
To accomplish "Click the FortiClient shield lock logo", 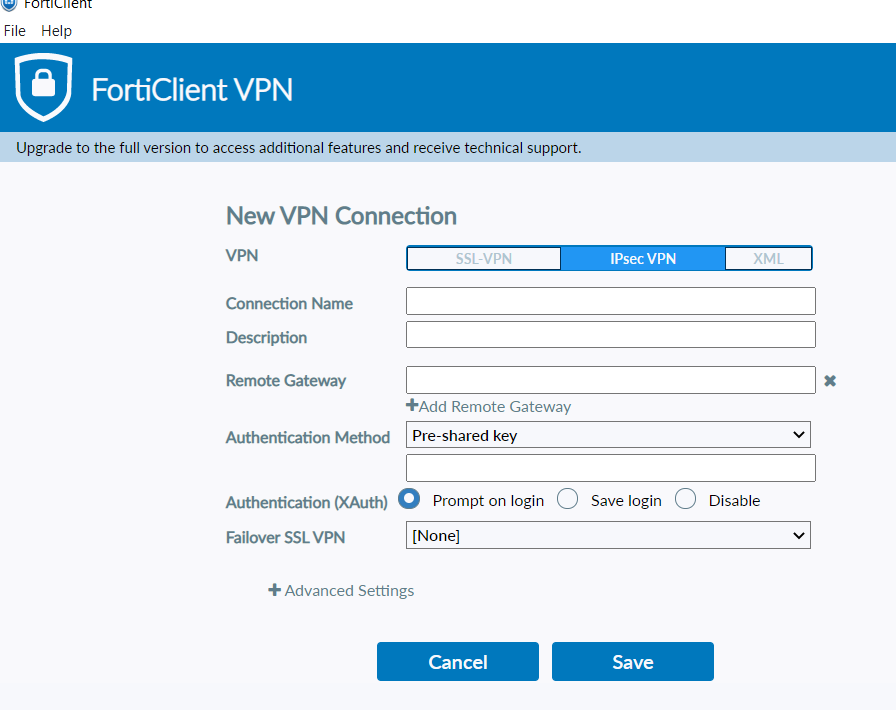I will coord(43,87).
